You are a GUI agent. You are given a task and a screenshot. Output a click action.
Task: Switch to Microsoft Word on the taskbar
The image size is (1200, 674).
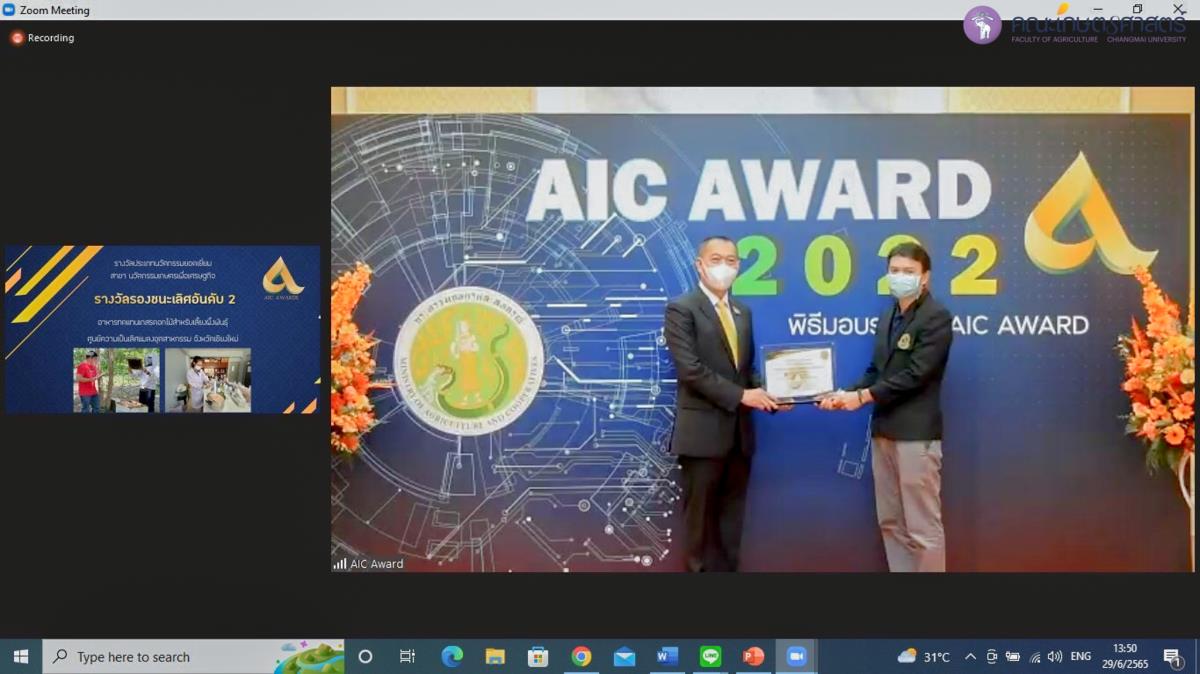pos(667,657)
